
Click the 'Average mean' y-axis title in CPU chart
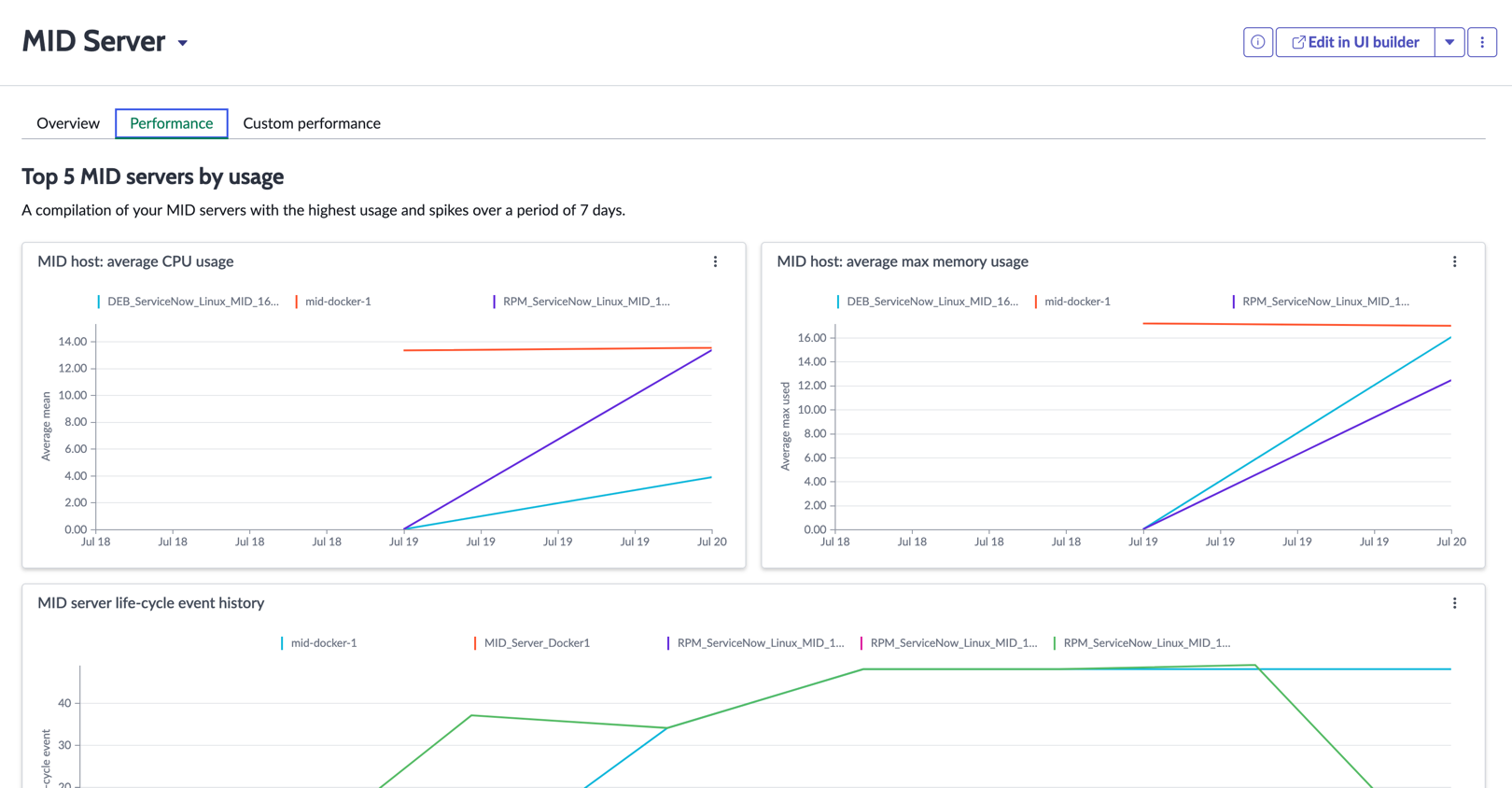point(46,426)
